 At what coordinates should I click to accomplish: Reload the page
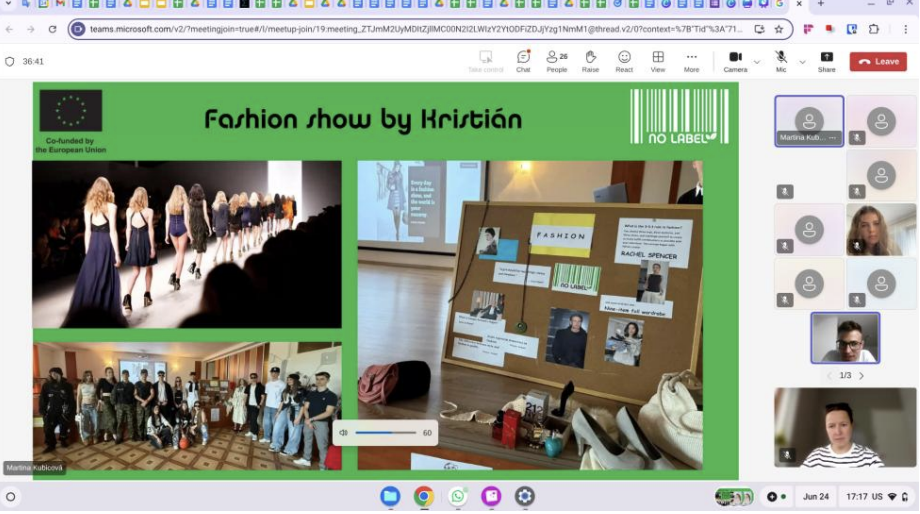(52, 30)
